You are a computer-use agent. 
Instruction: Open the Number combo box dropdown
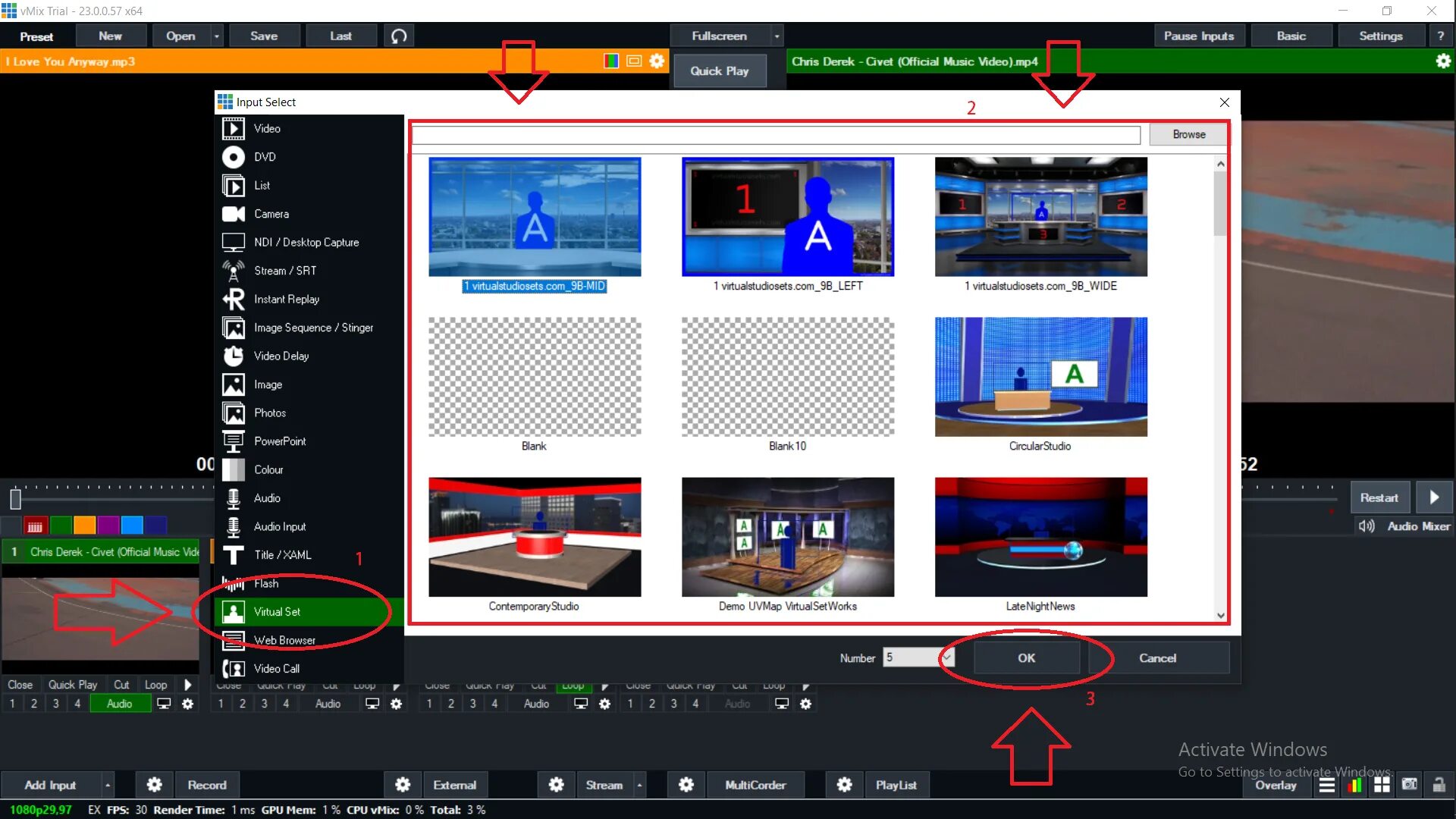tap(947, 657)
